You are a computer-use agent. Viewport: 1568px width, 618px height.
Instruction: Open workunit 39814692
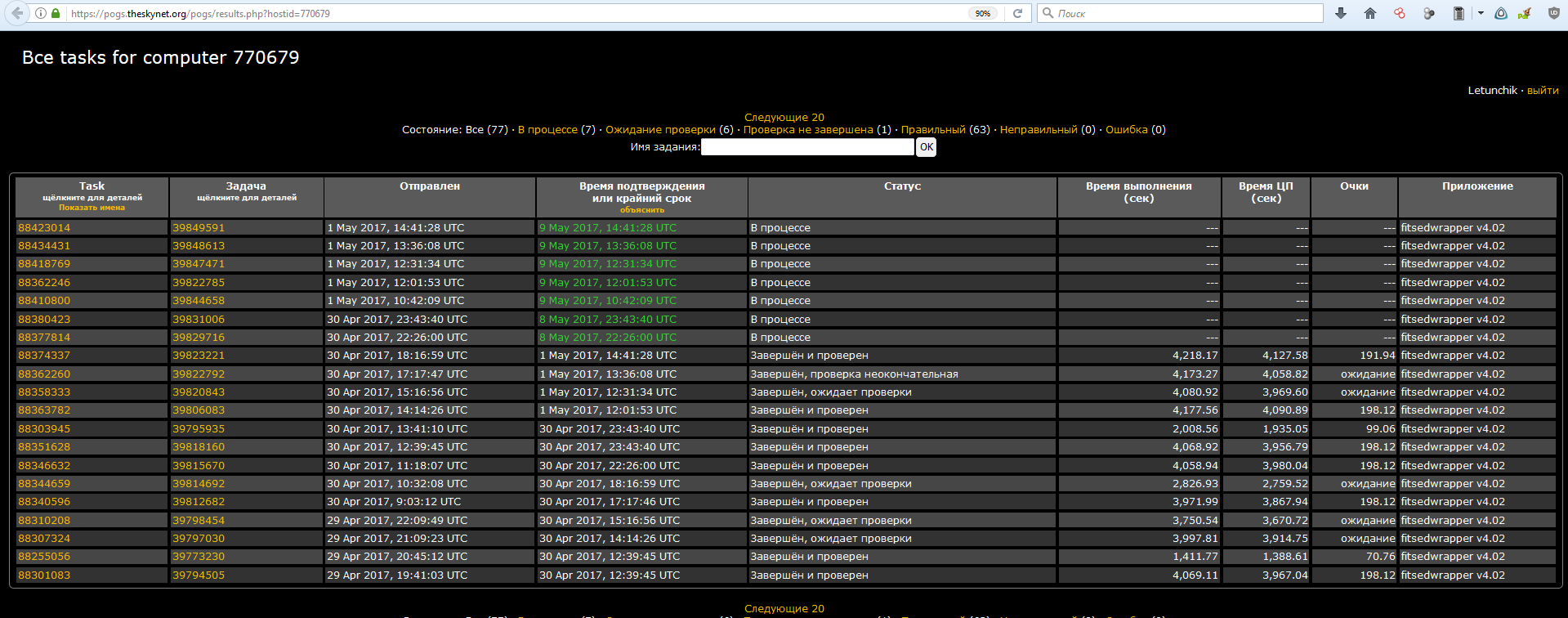click(199, 483)
